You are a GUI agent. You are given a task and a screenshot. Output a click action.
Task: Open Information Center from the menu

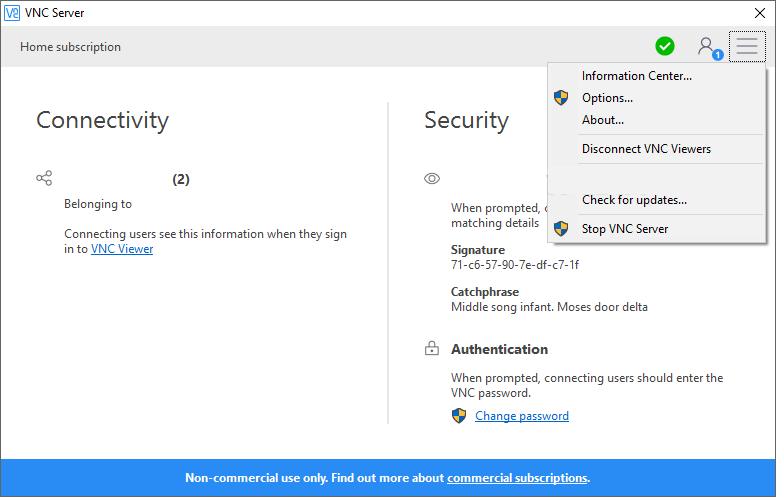[x=636, y=76]
